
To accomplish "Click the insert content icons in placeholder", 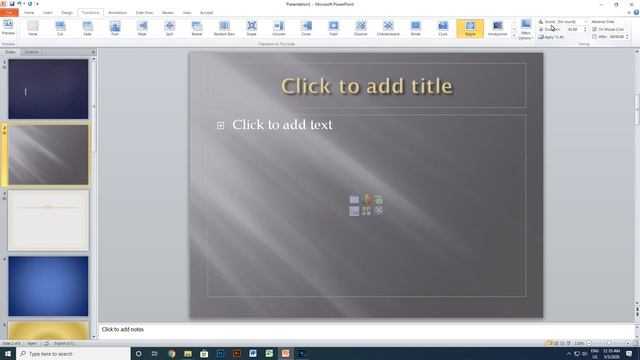I will coord(366,205).
